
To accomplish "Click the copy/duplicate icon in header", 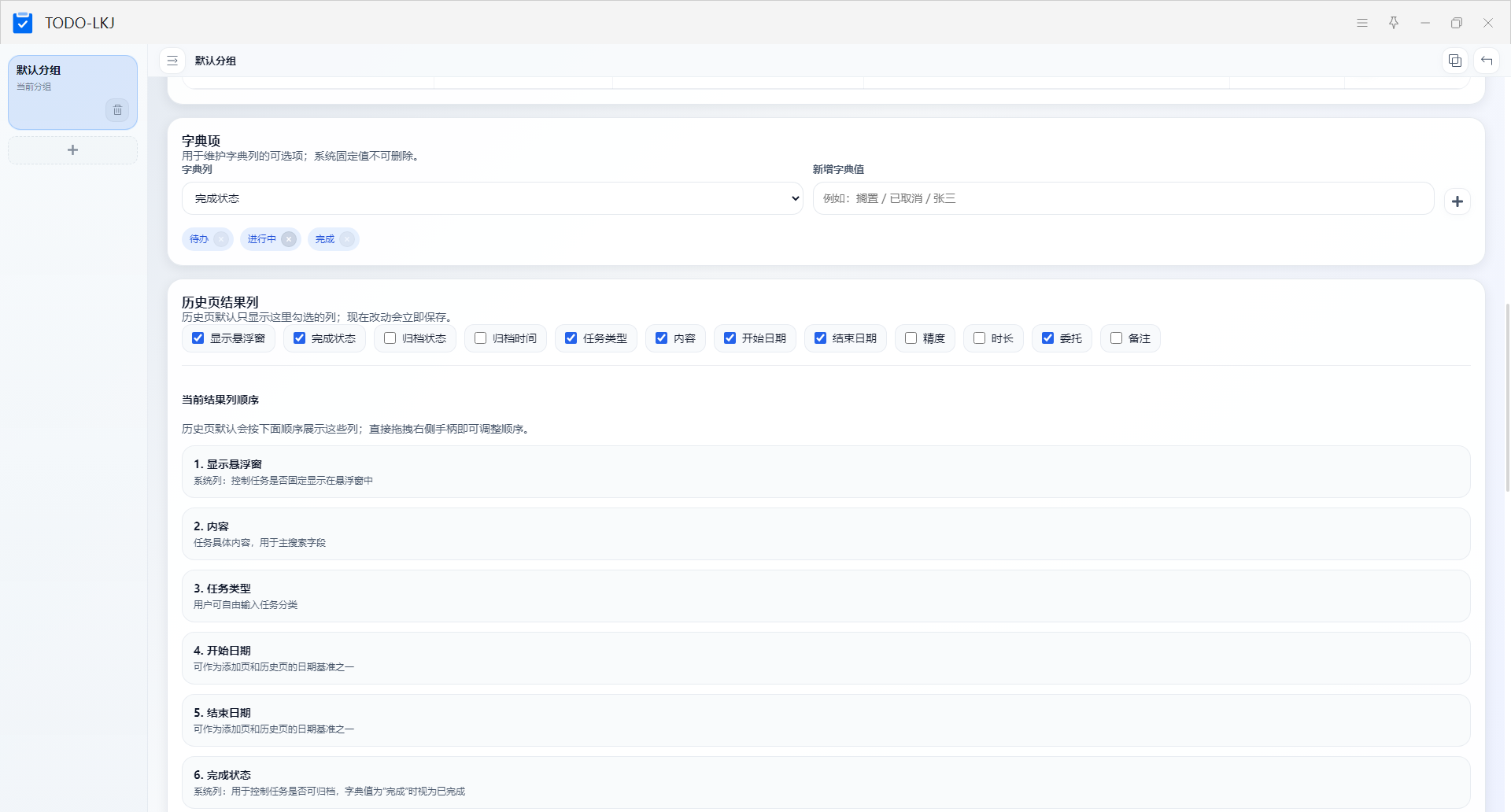I will coord(1455,61).
